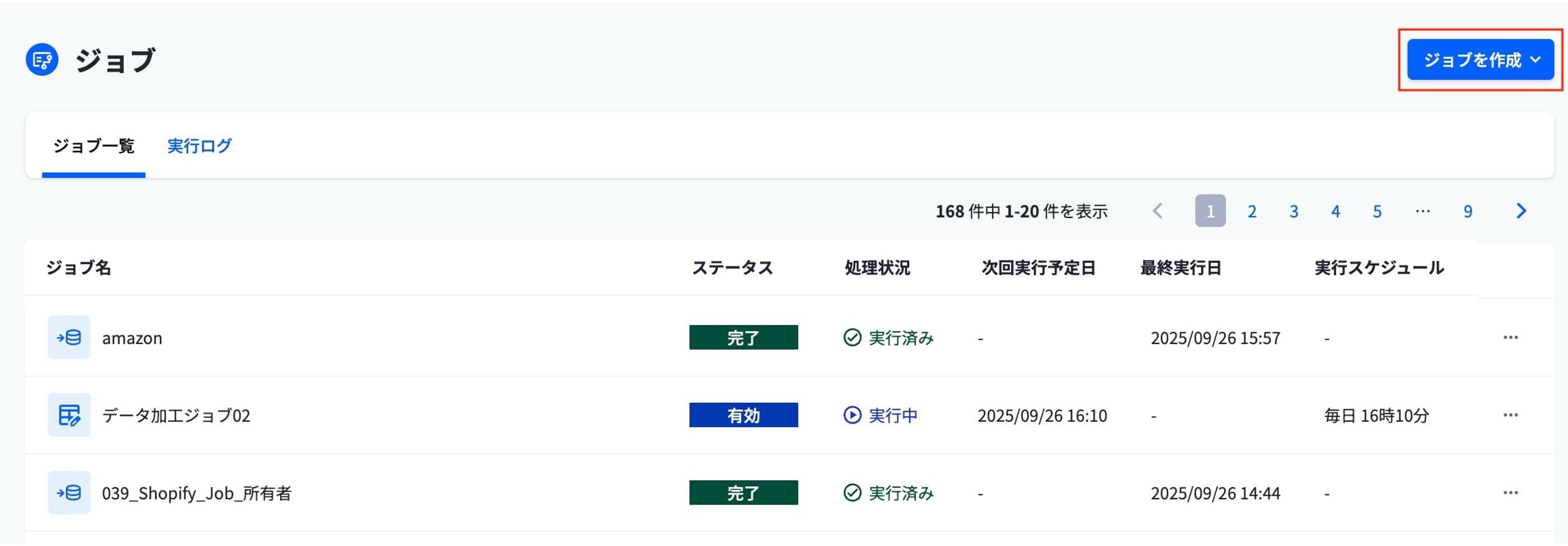This screenshot has height=546, width=1568.
Task: Go to the next page with the right chevron
Action: 1521,211
